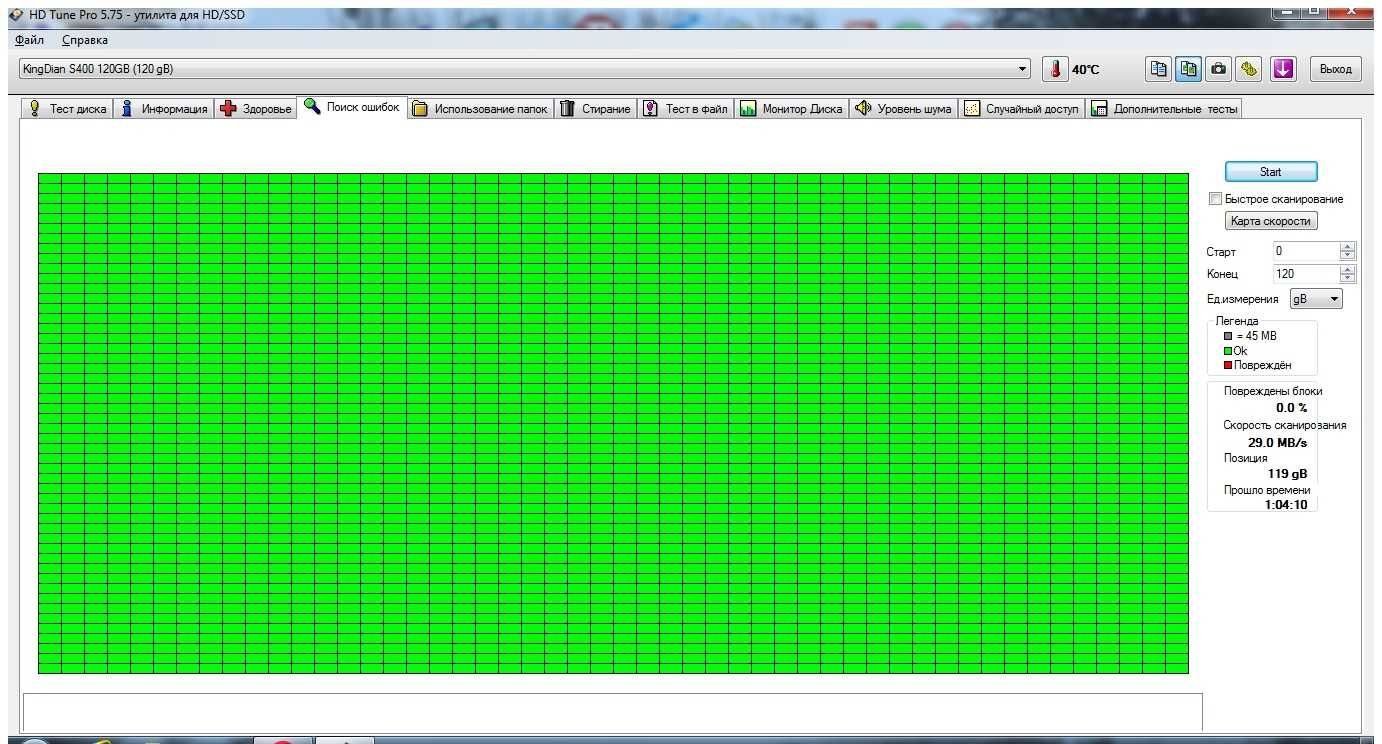
Task: Click the red Повреждён legend swatch
Action: coord(1228,365)
